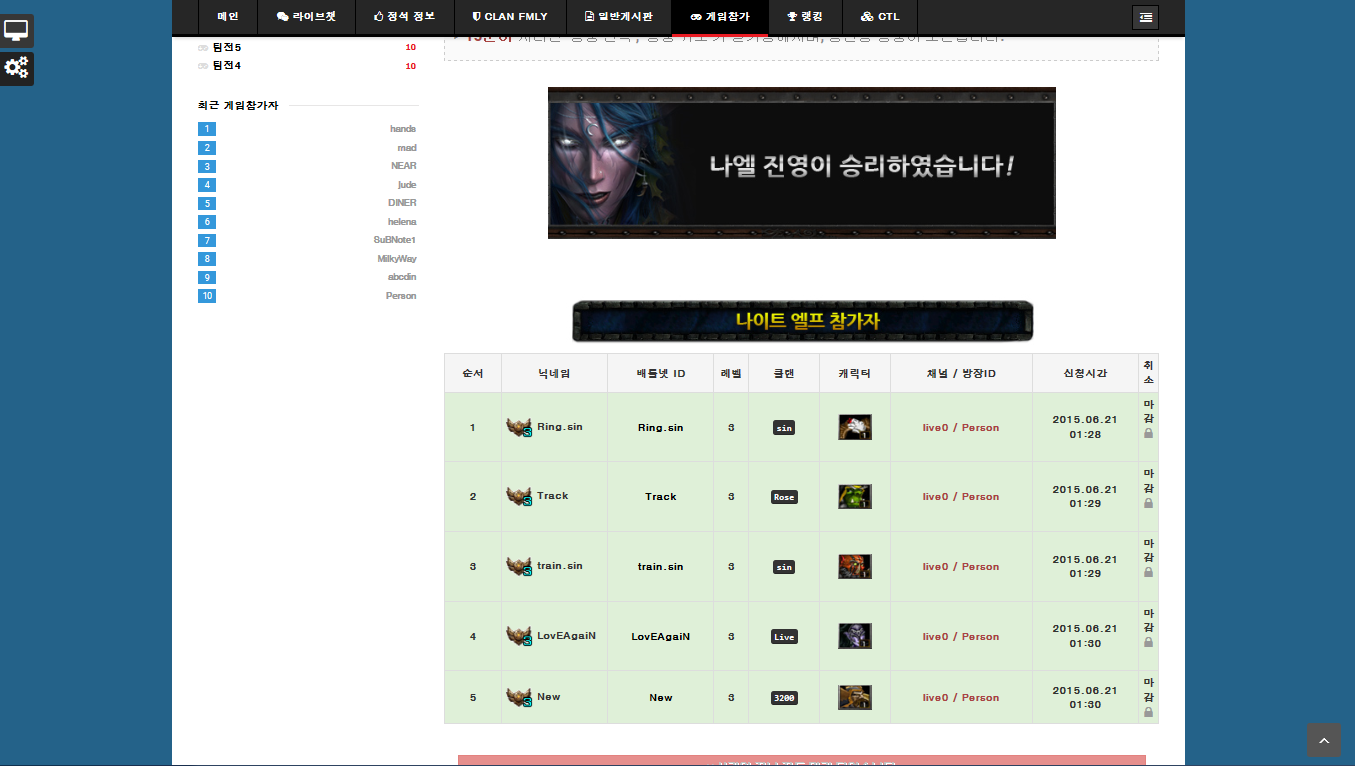
Task: Open the CTL menu item
Action: pos(880,17)
